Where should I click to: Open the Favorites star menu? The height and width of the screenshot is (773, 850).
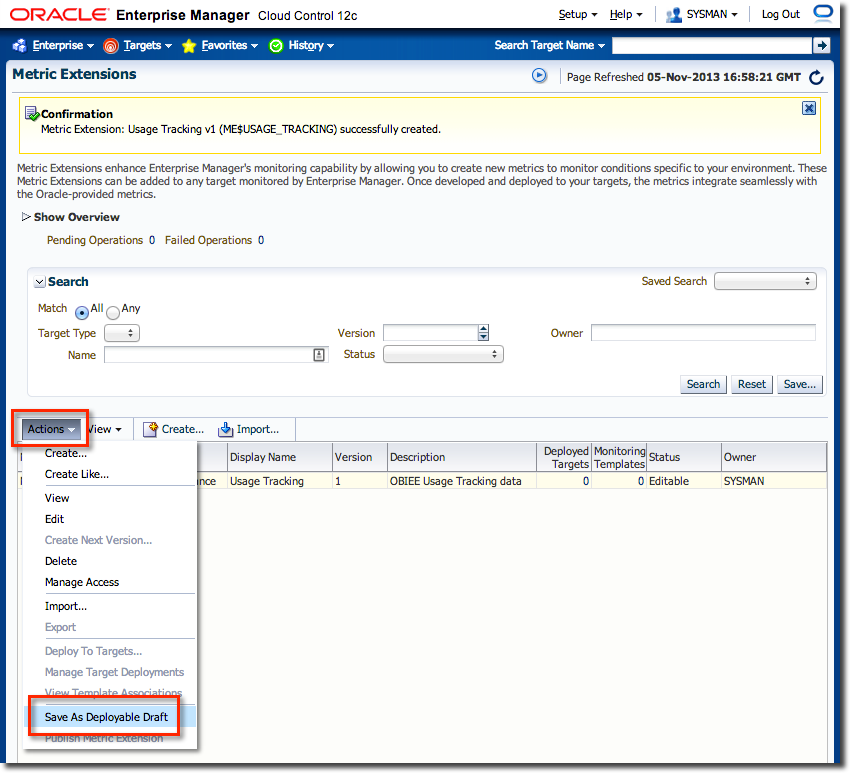[219, 46]
